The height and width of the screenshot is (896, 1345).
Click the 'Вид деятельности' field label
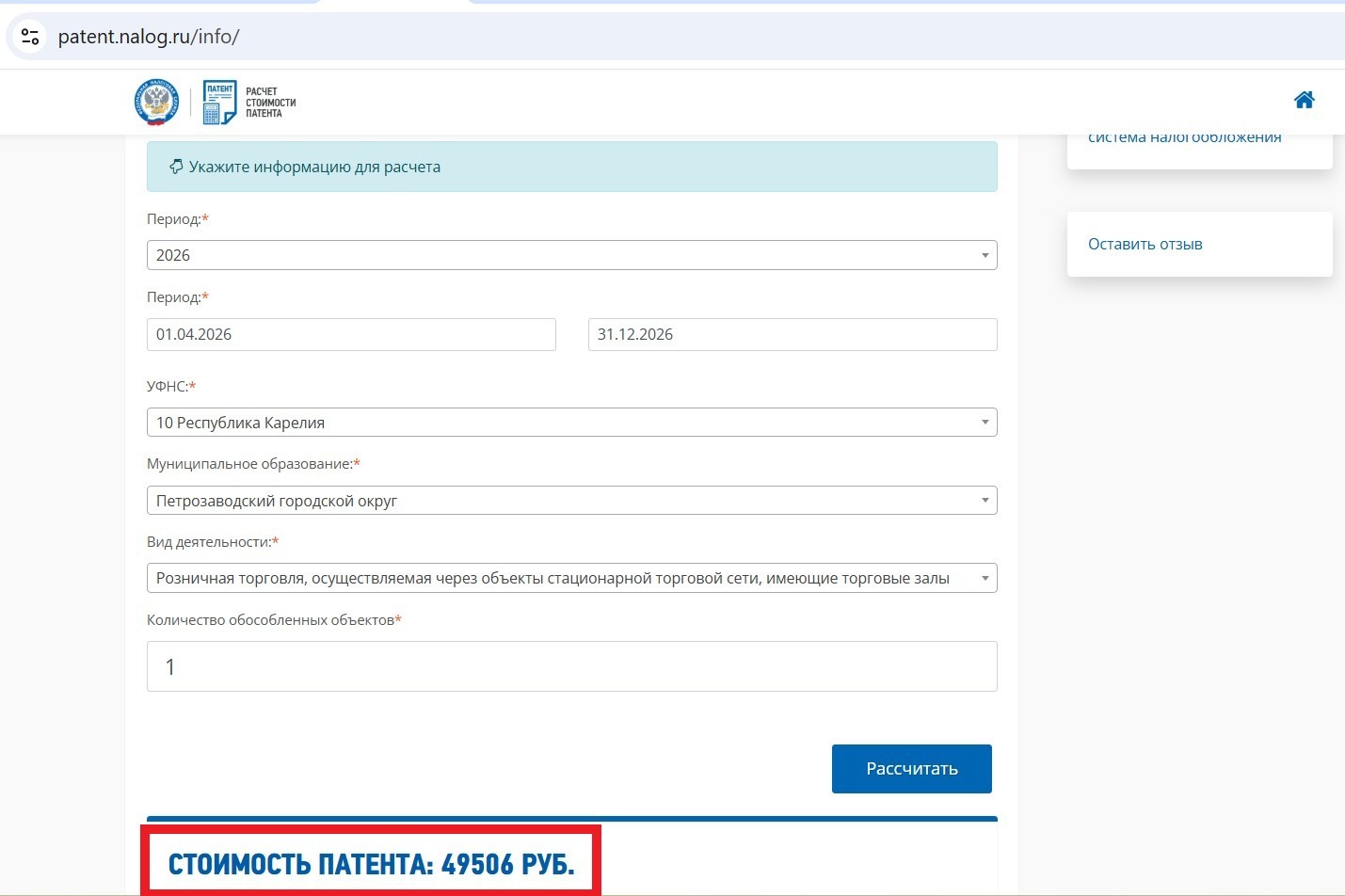point(209,542)
